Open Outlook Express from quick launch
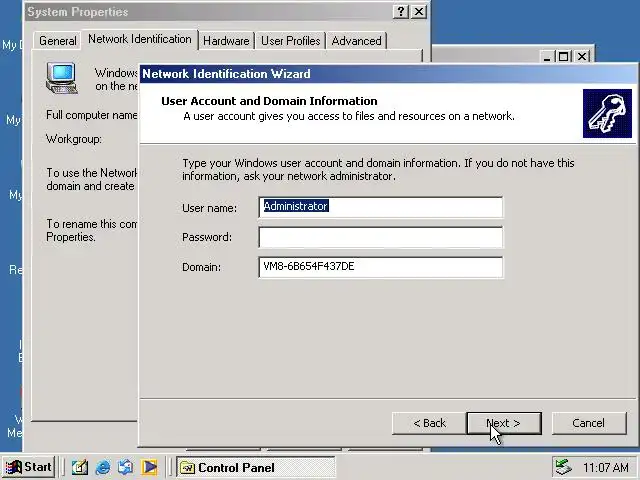The height and width of the screenshot is (480, 640). click(125, 467)
